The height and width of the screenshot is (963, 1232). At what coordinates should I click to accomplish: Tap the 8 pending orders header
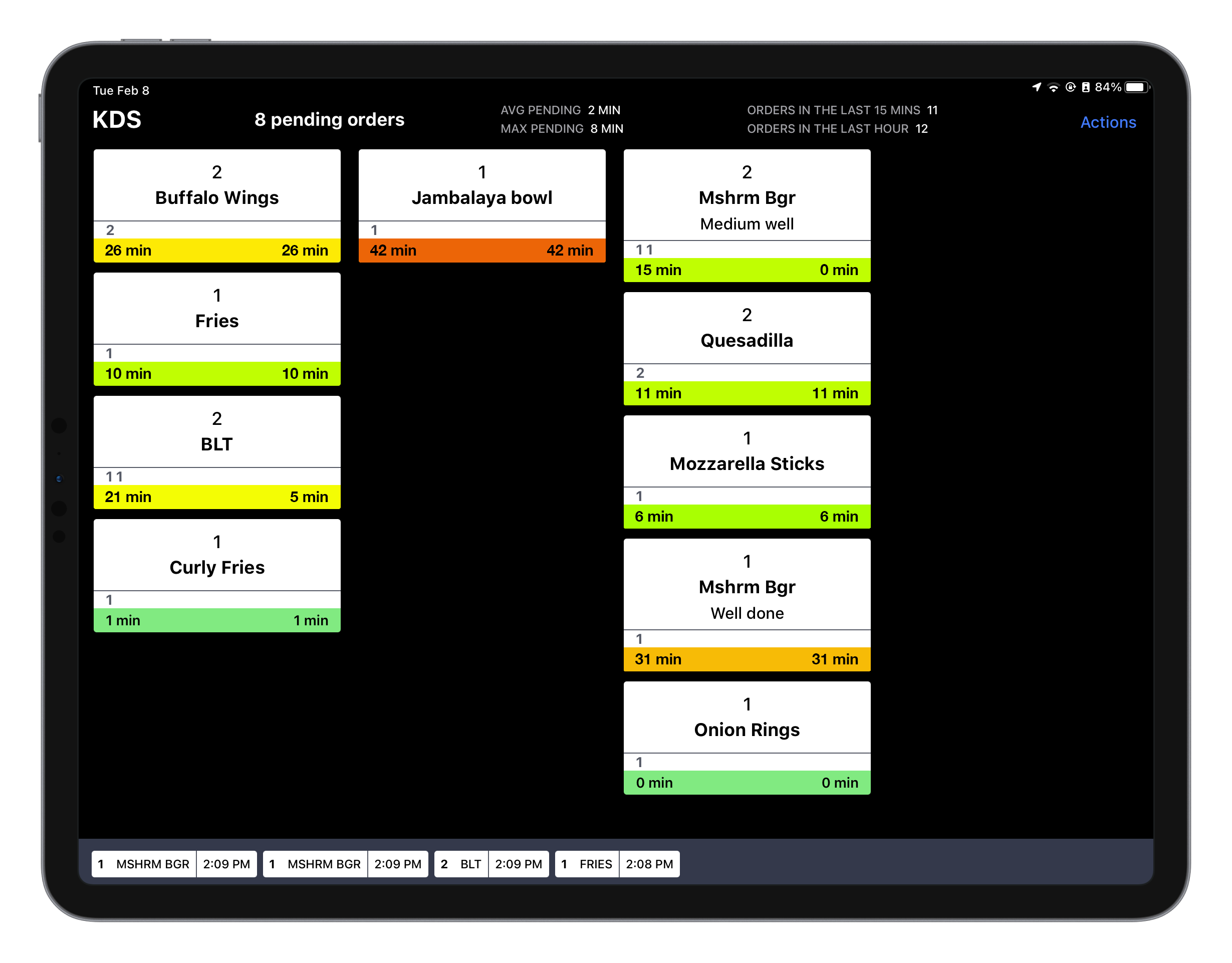329,120
